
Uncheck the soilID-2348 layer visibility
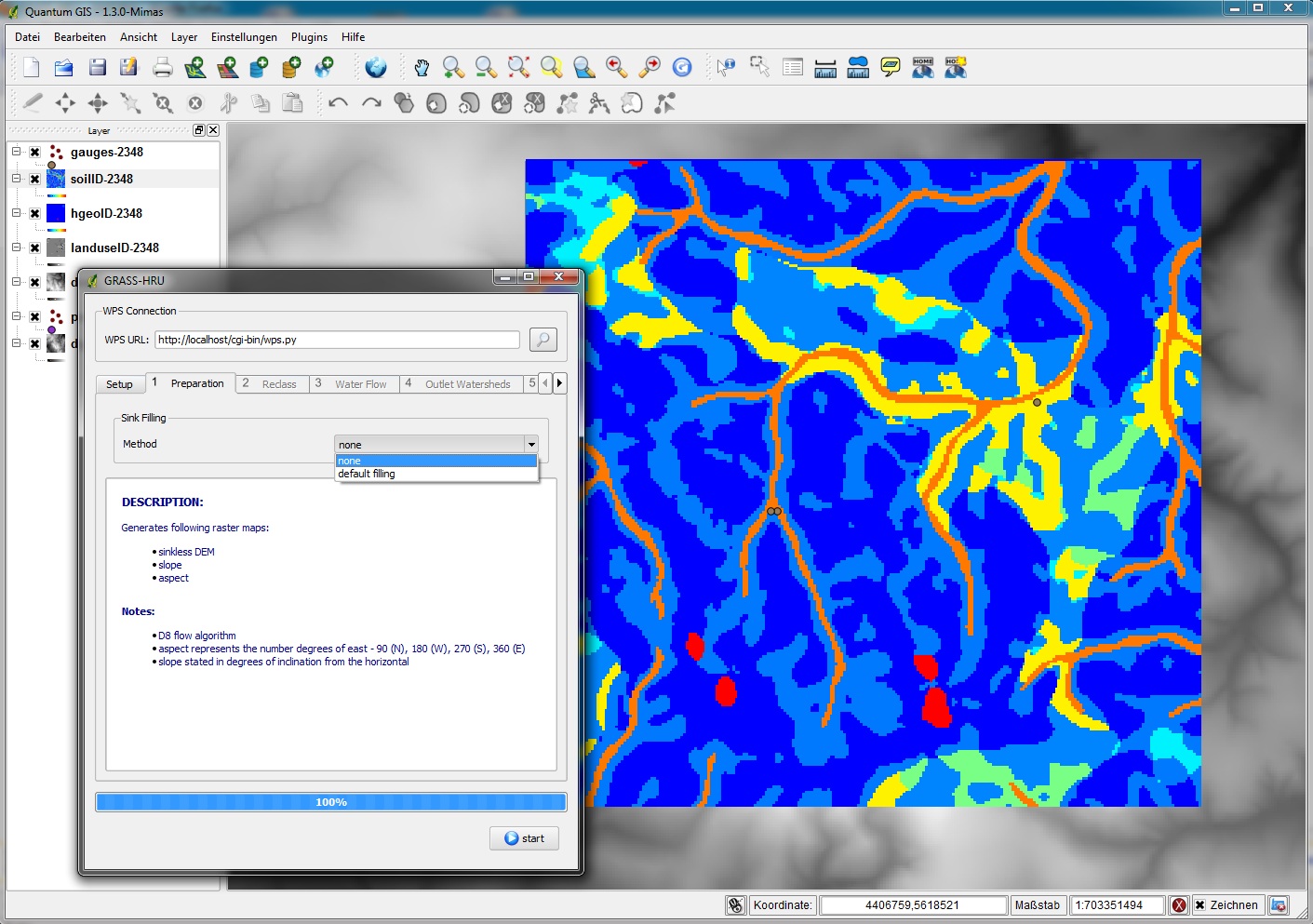pos(35,180)
